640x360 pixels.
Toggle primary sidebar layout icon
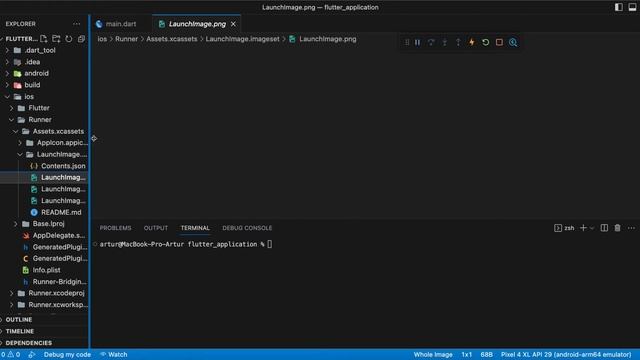pyautogui.click(x=619, y=7)
